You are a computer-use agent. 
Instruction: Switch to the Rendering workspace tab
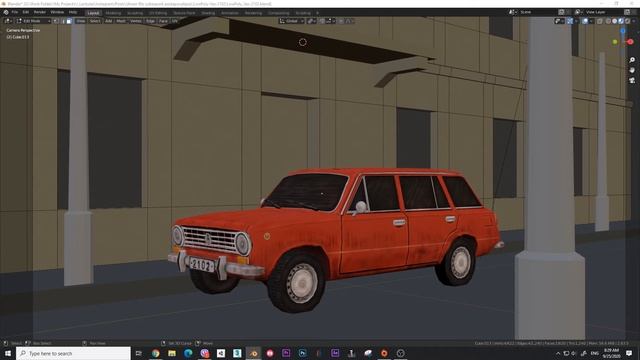click(253, 13)
